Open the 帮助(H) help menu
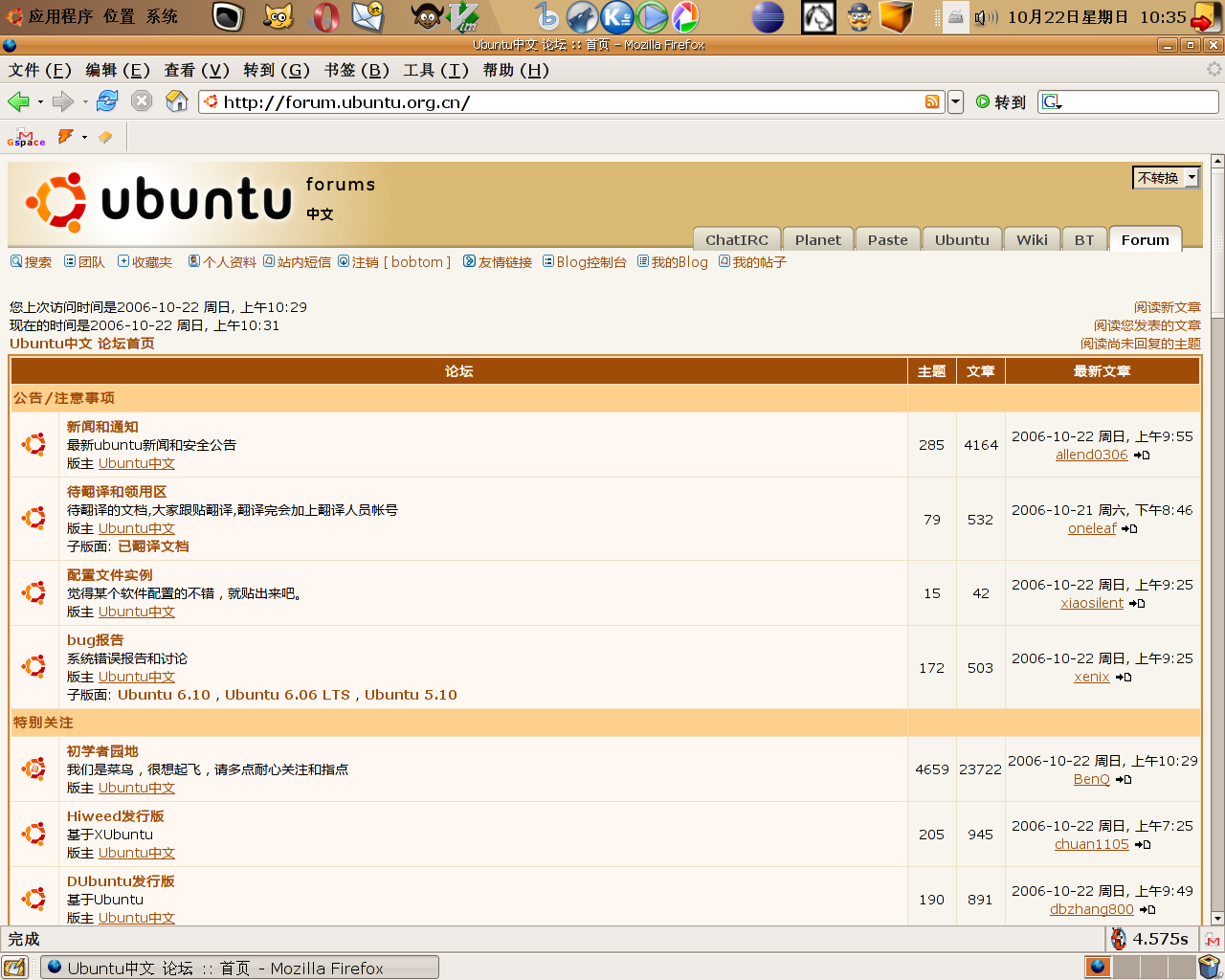1225x980 pixels. (516, 70)
